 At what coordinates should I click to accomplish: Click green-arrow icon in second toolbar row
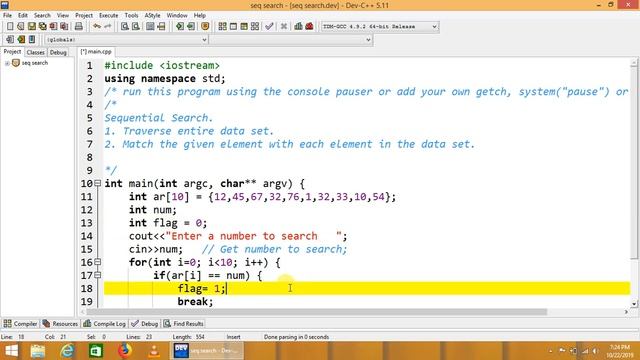21,40
